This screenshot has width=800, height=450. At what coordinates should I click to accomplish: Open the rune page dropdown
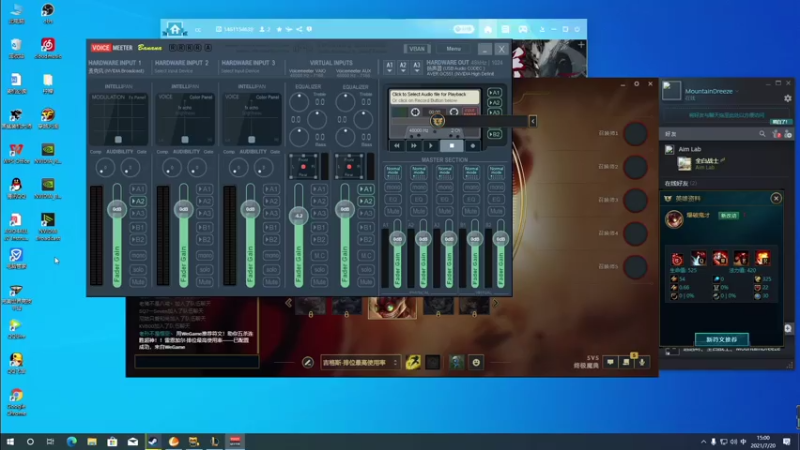[360, 362]
